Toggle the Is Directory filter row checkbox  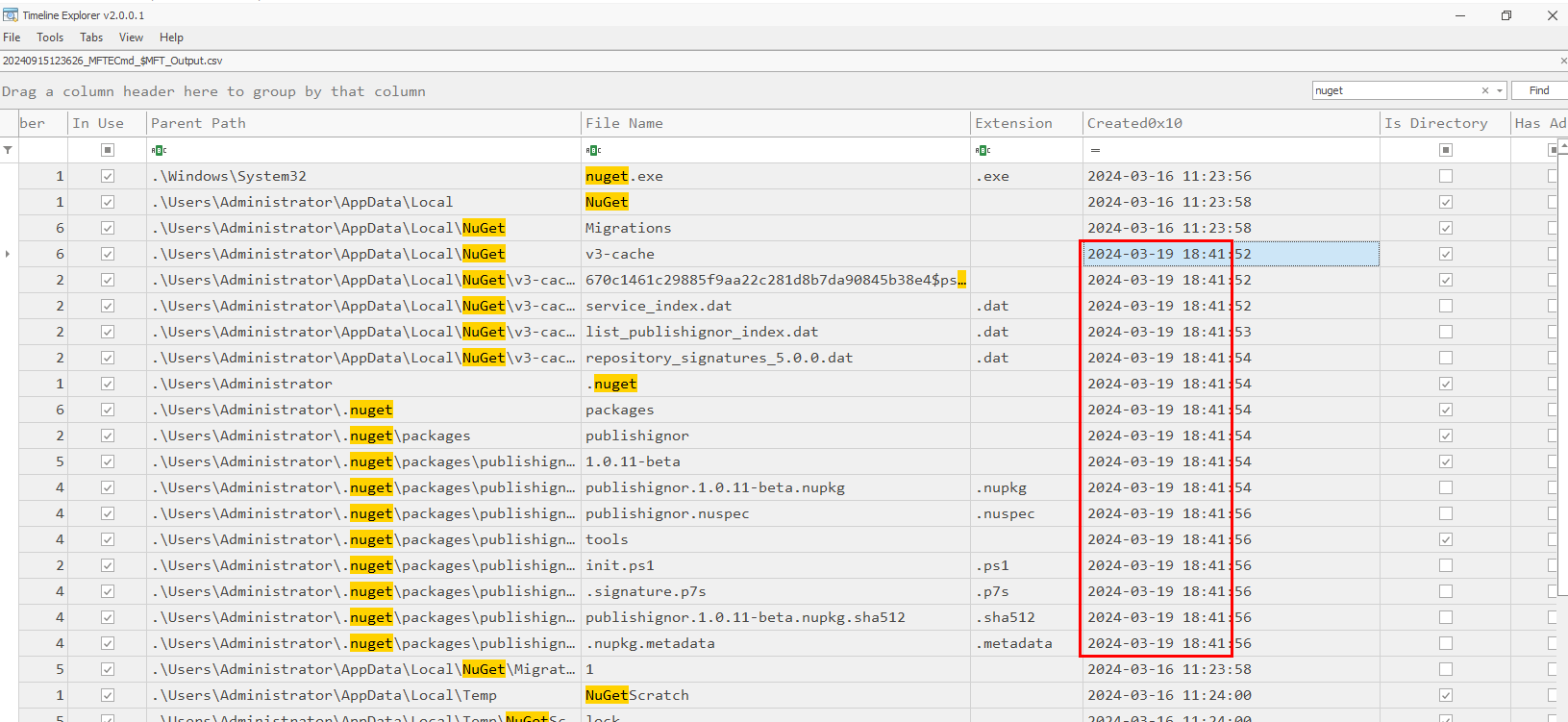point(1446,150)
